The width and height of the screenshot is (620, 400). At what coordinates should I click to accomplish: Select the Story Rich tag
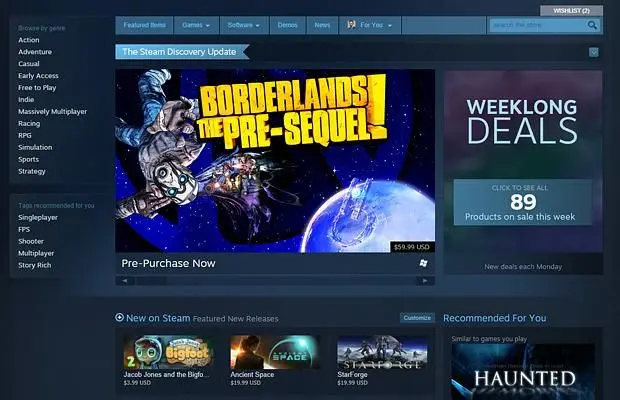(x=34, y=265)
